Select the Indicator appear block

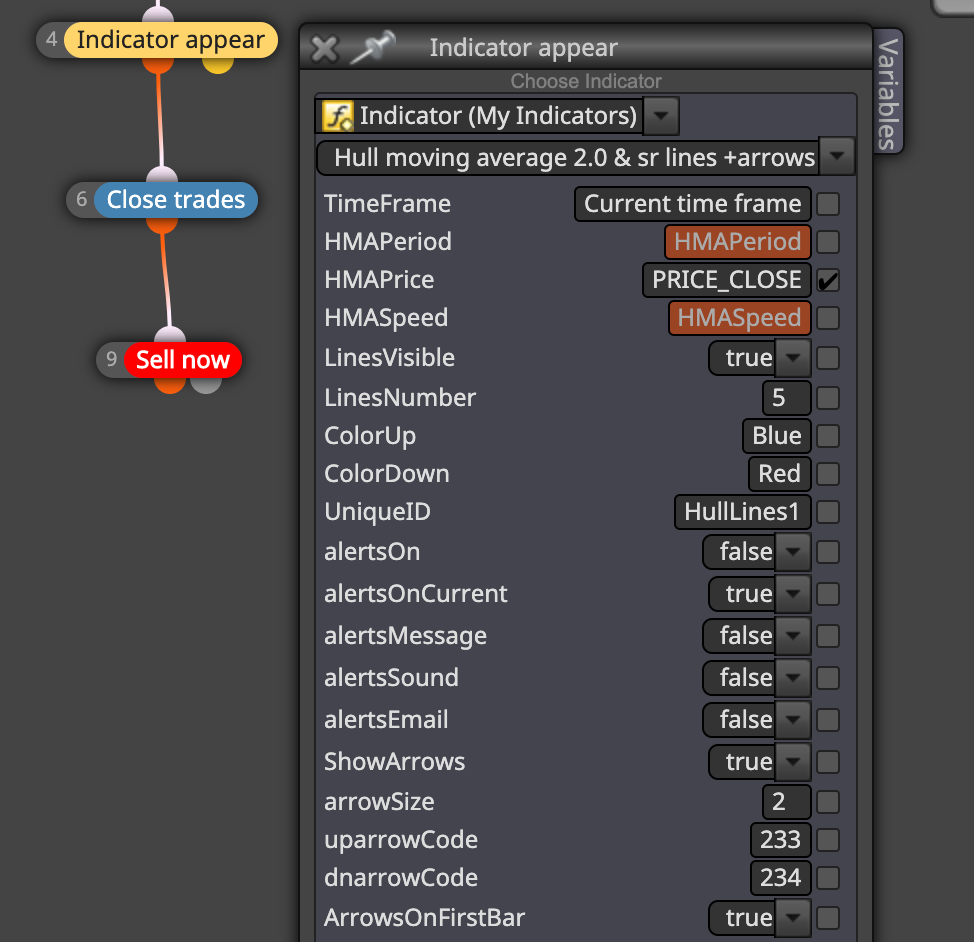[x=171, y=40]
